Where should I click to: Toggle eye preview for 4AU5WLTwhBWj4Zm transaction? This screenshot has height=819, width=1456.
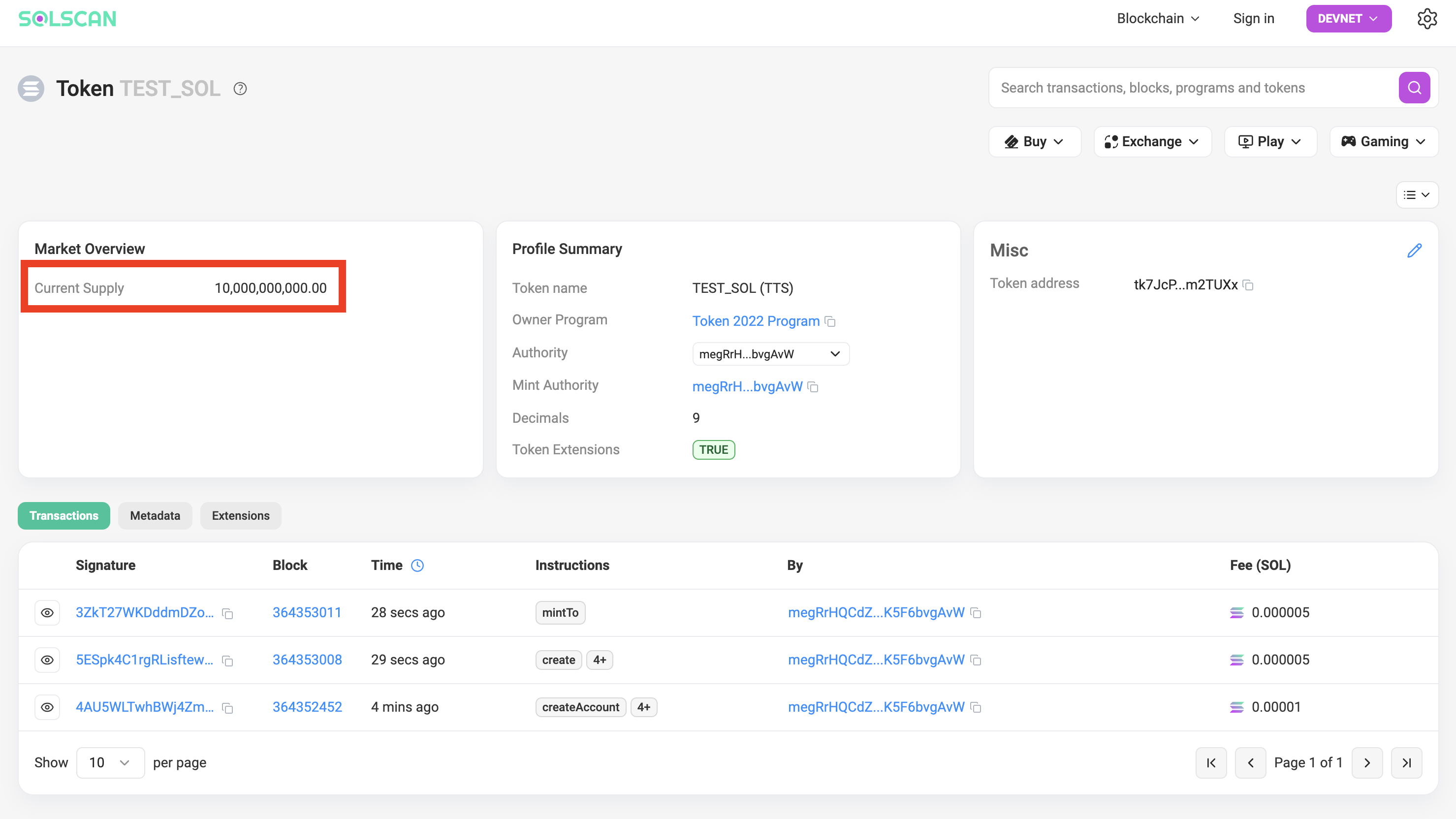coord(47,707)
